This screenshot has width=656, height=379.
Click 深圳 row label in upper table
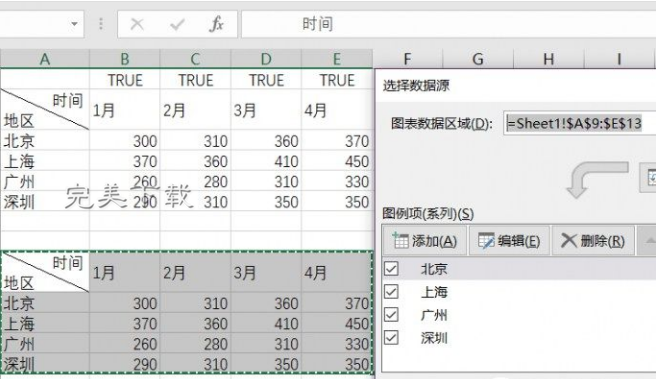pyautogui.click(x=45, y=202)
